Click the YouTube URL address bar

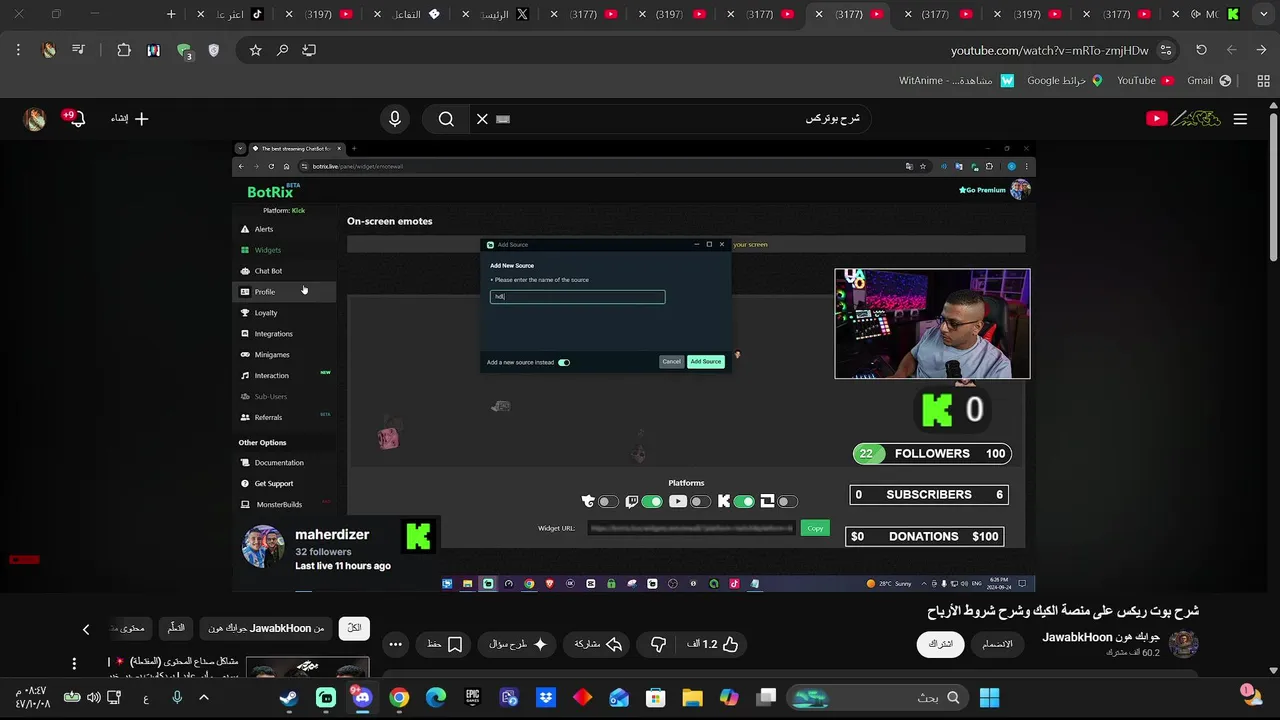pyautogui.click(x=1050, y=50)
